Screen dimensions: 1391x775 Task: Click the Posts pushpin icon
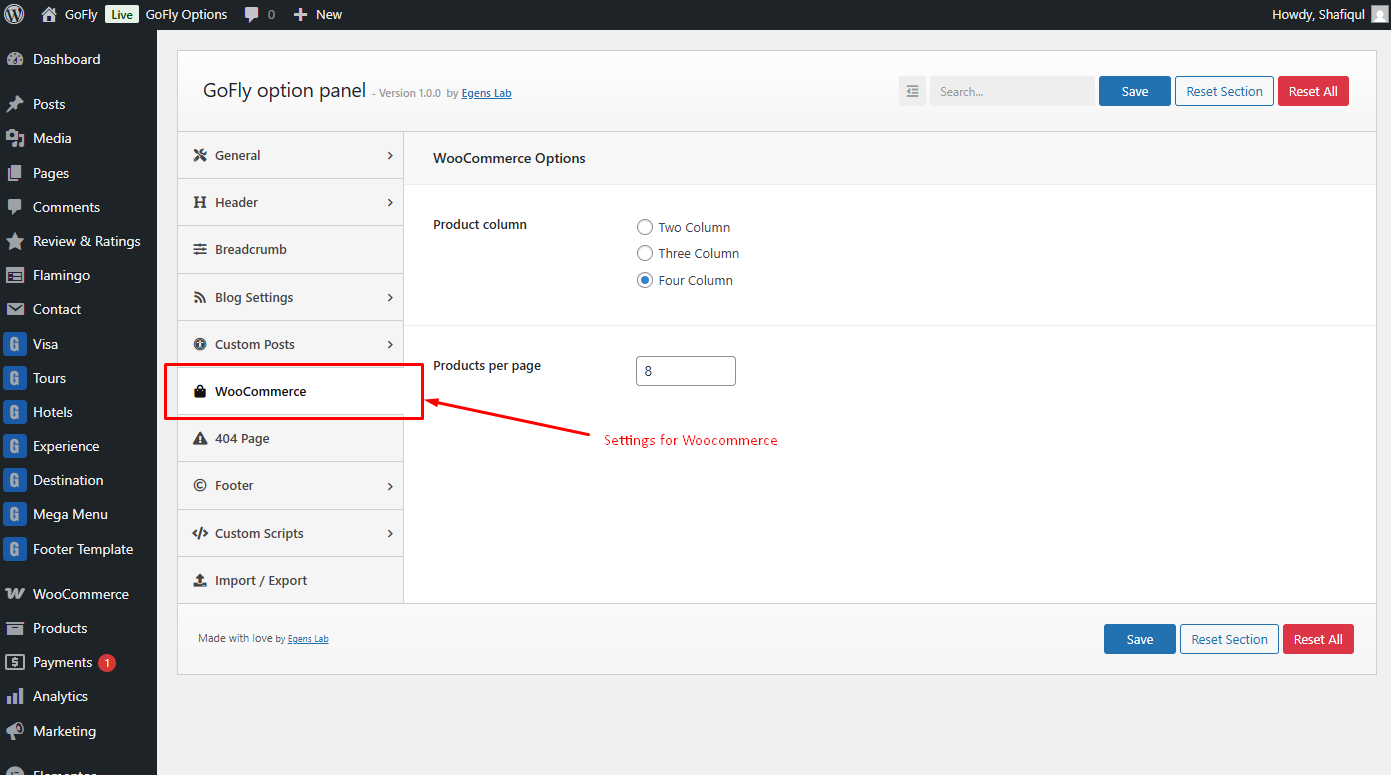pyautogui.click(x=15, y=104)
